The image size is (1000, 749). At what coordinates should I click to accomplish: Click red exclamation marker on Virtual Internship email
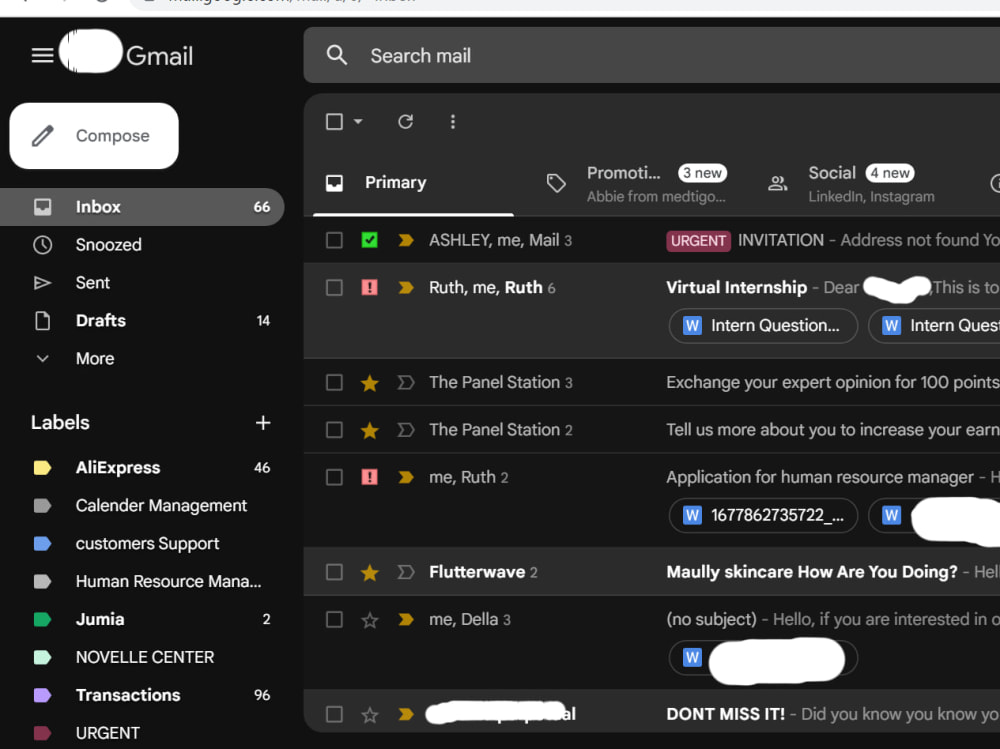[x=369, y=287]
